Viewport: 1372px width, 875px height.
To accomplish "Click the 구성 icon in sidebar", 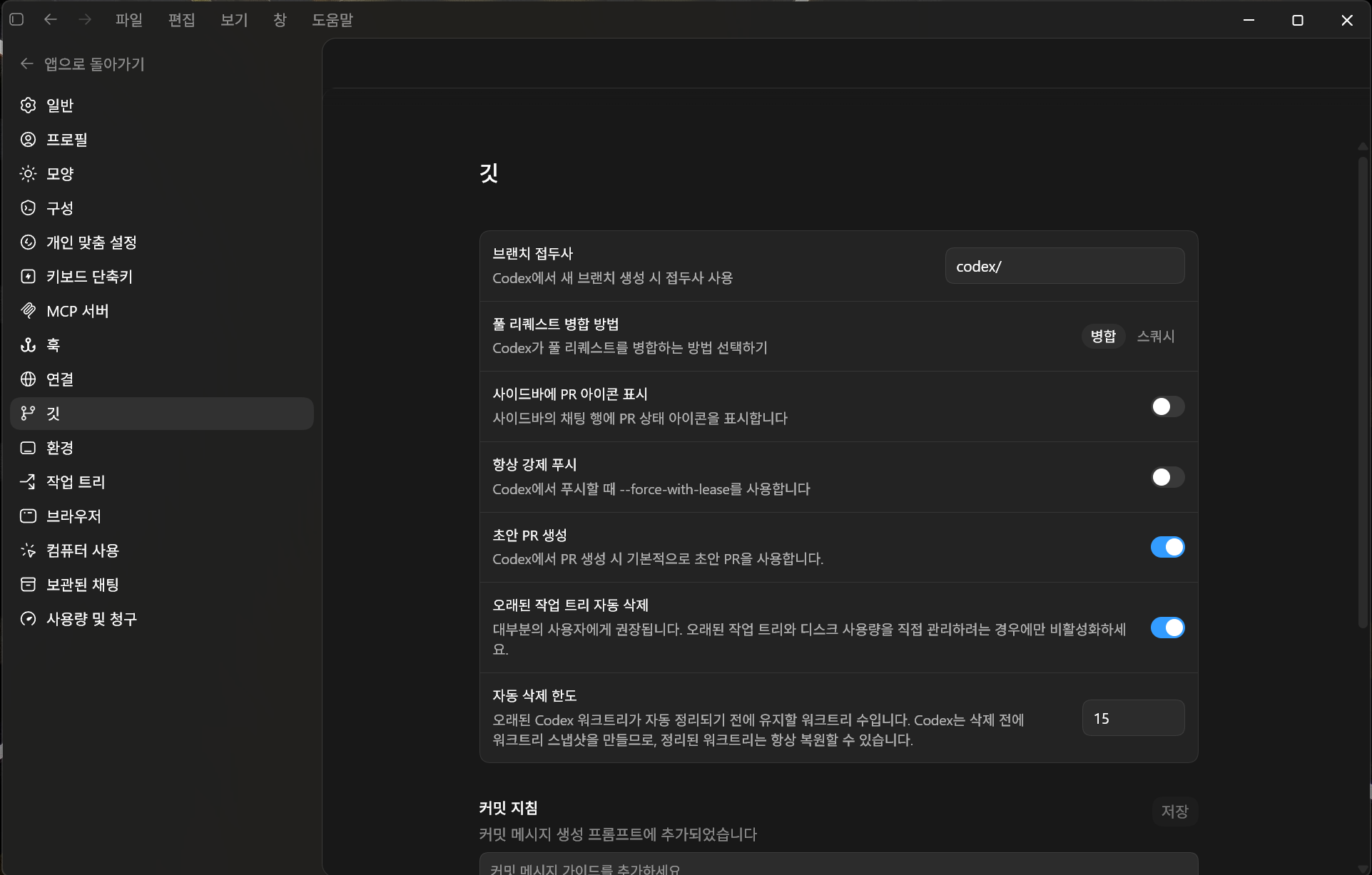I will pyautogui.click(x=28, y=208).
